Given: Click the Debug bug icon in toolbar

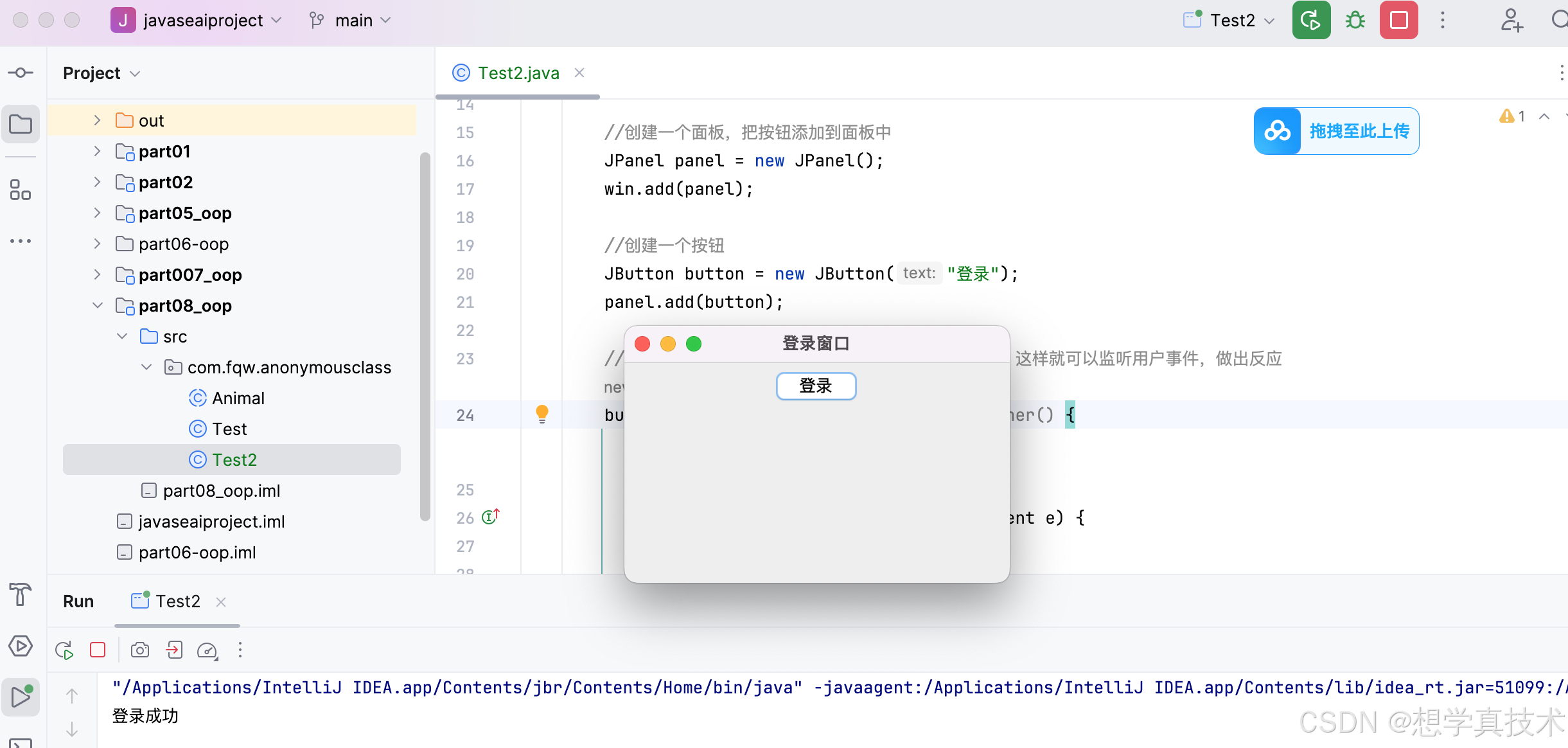Looking at the screenshot, I should pyautogui.click(x=1355, y=21).
